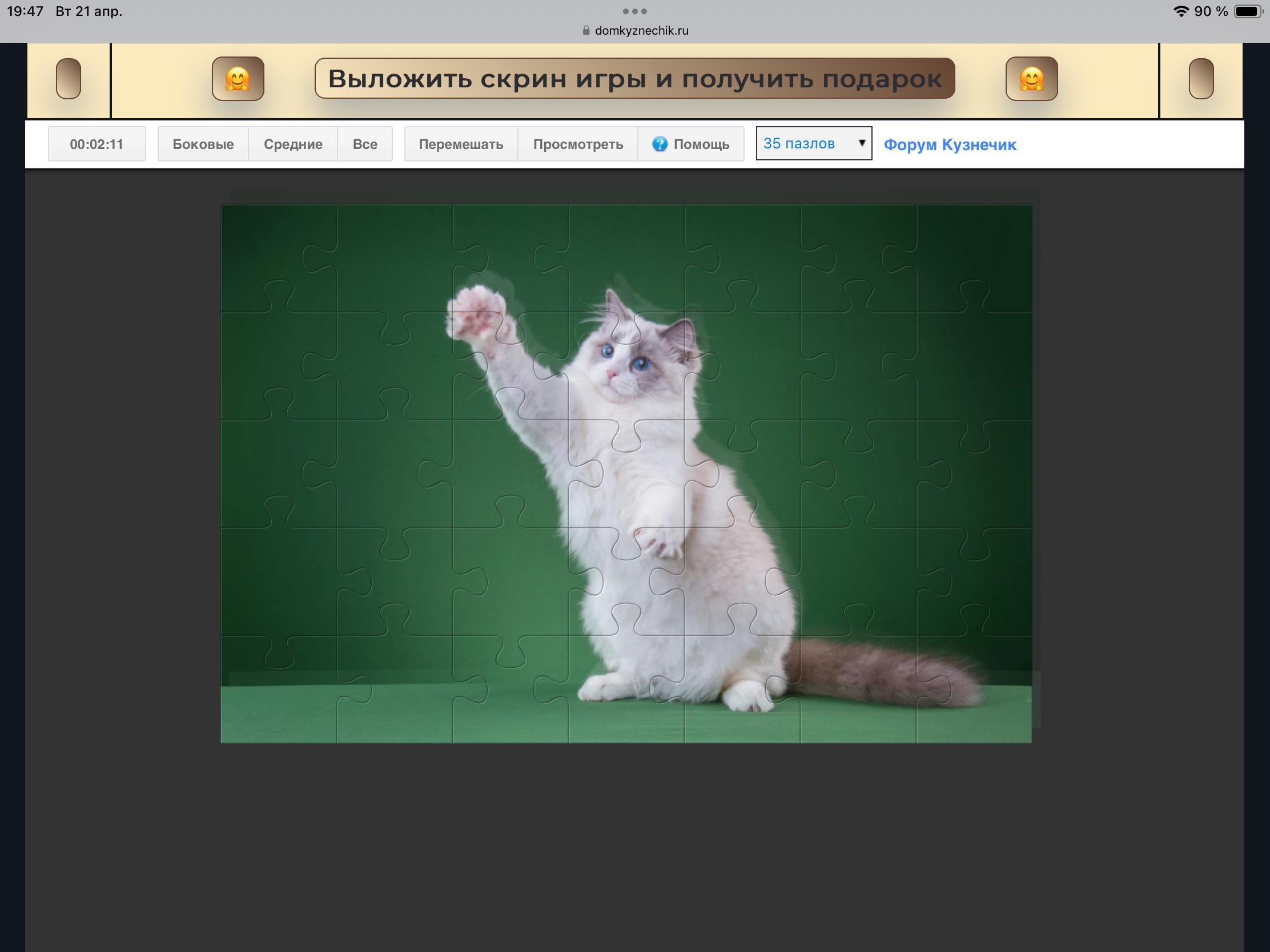The image size is (1270, 952).
Task: Tap the battery icon in status bar
Action: 1247,11
